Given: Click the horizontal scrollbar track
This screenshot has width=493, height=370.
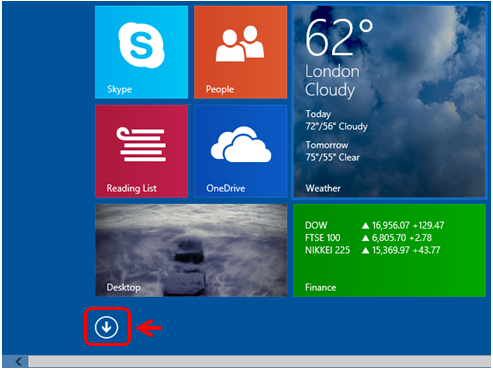Looking at the screenshot, I should tap(259, 361).
